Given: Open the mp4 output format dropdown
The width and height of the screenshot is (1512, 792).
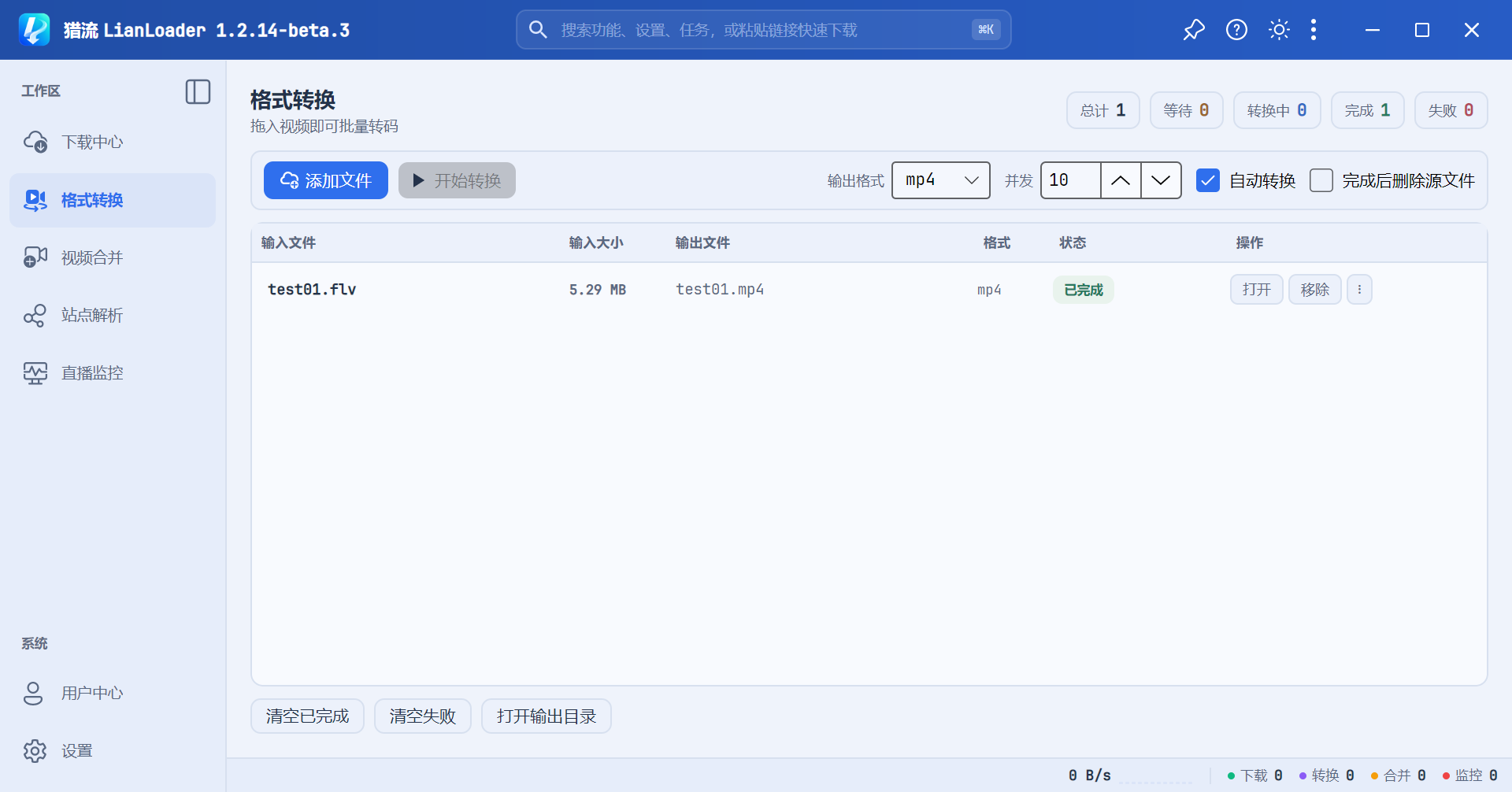Looking at the screenshot, I should tap(941, 180).
